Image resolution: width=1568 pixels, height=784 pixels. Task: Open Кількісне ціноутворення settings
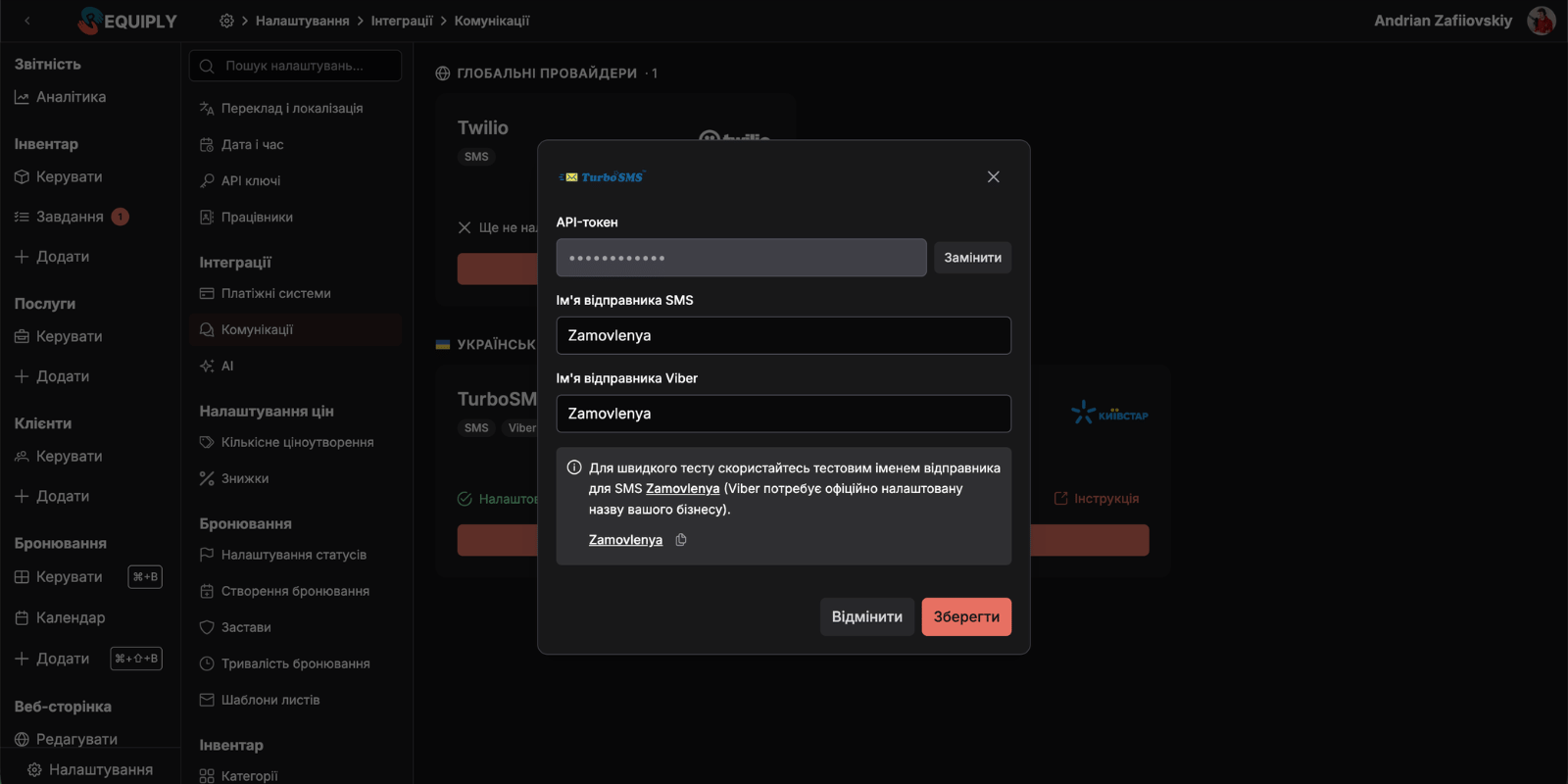[287, 443]
